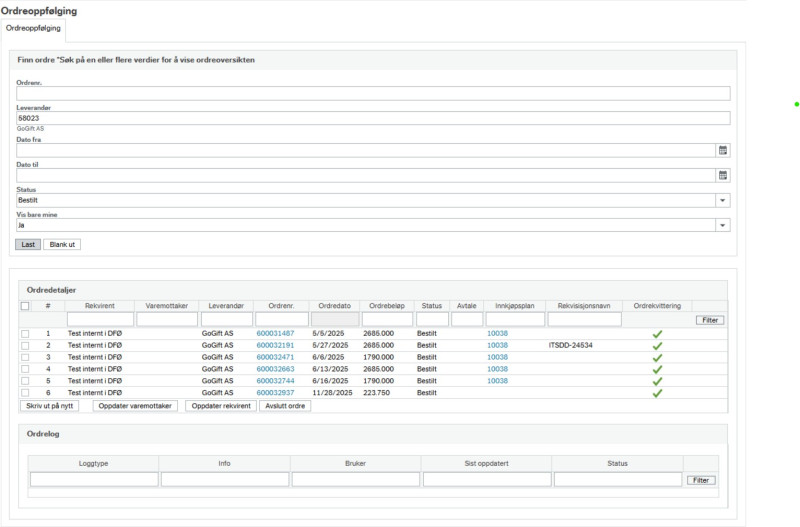This screenshot has width=800, height=527.
Task: Open Innkjøpsplan link 10038 in row 1
Action: coord(497,333)
